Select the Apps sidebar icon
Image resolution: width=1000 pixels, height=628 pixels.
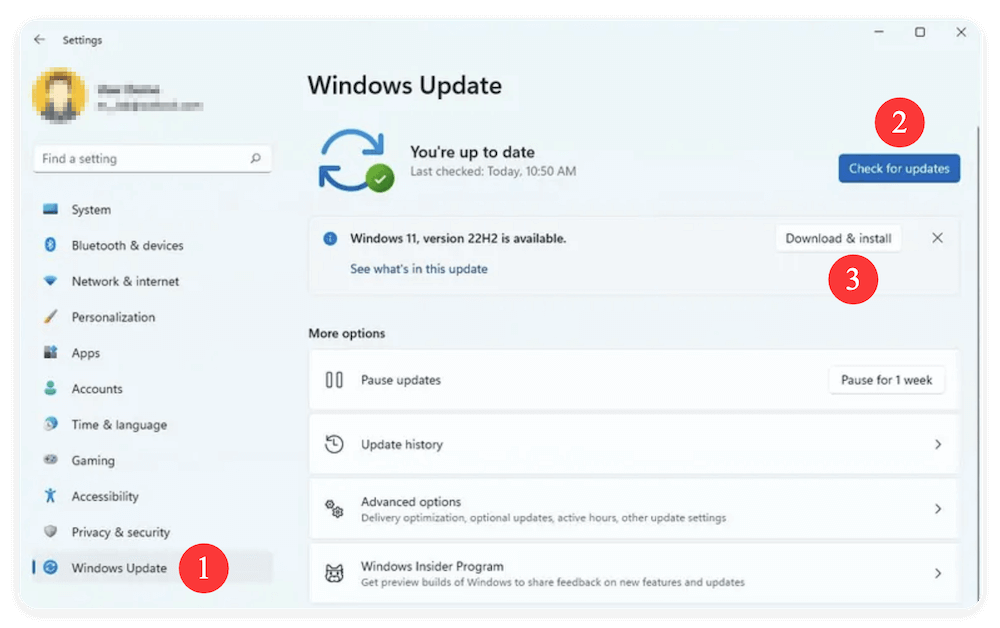pos(52,353)
